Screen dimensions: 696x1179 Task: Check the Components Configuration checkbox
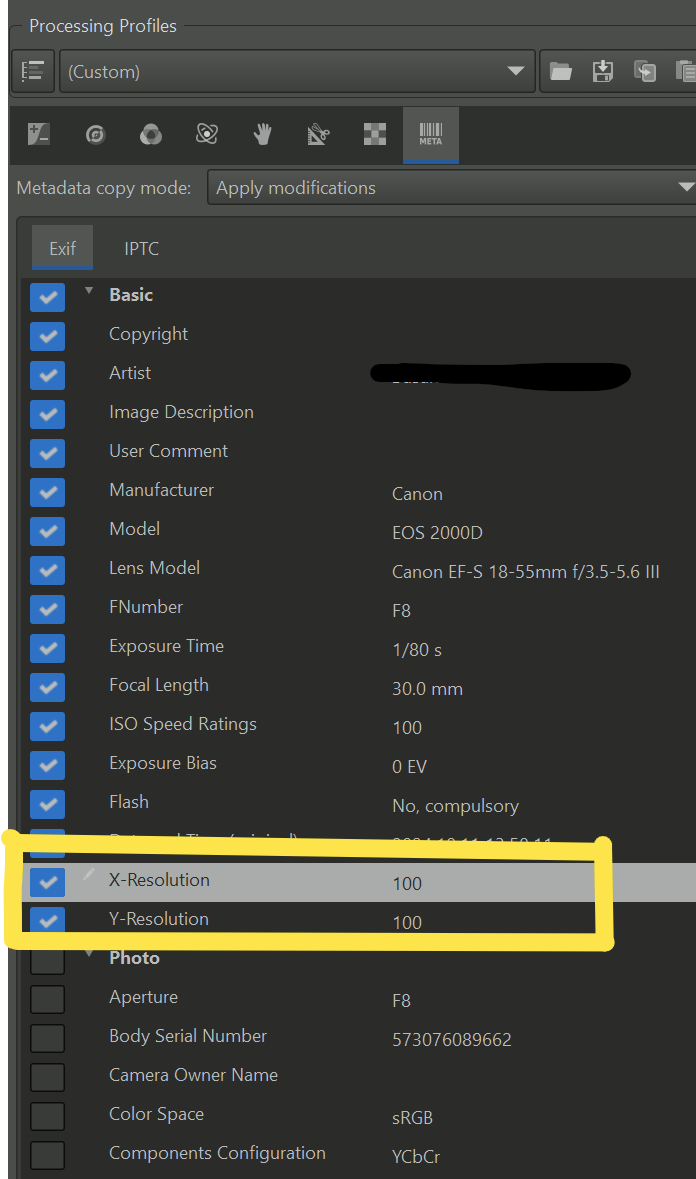[x=47, y=1156]
